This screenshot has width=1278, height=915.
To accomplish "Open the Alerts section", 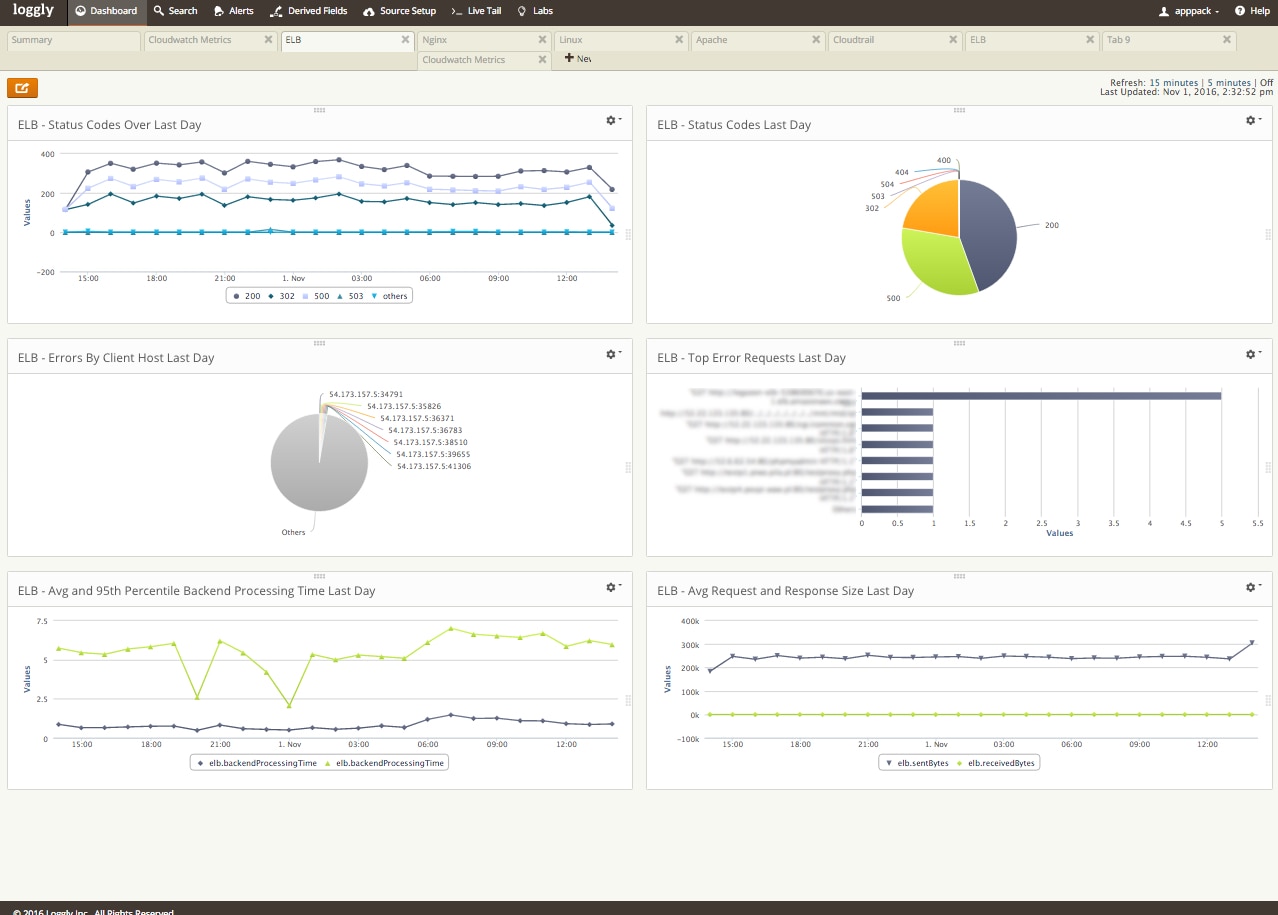I will click(234, 11).
